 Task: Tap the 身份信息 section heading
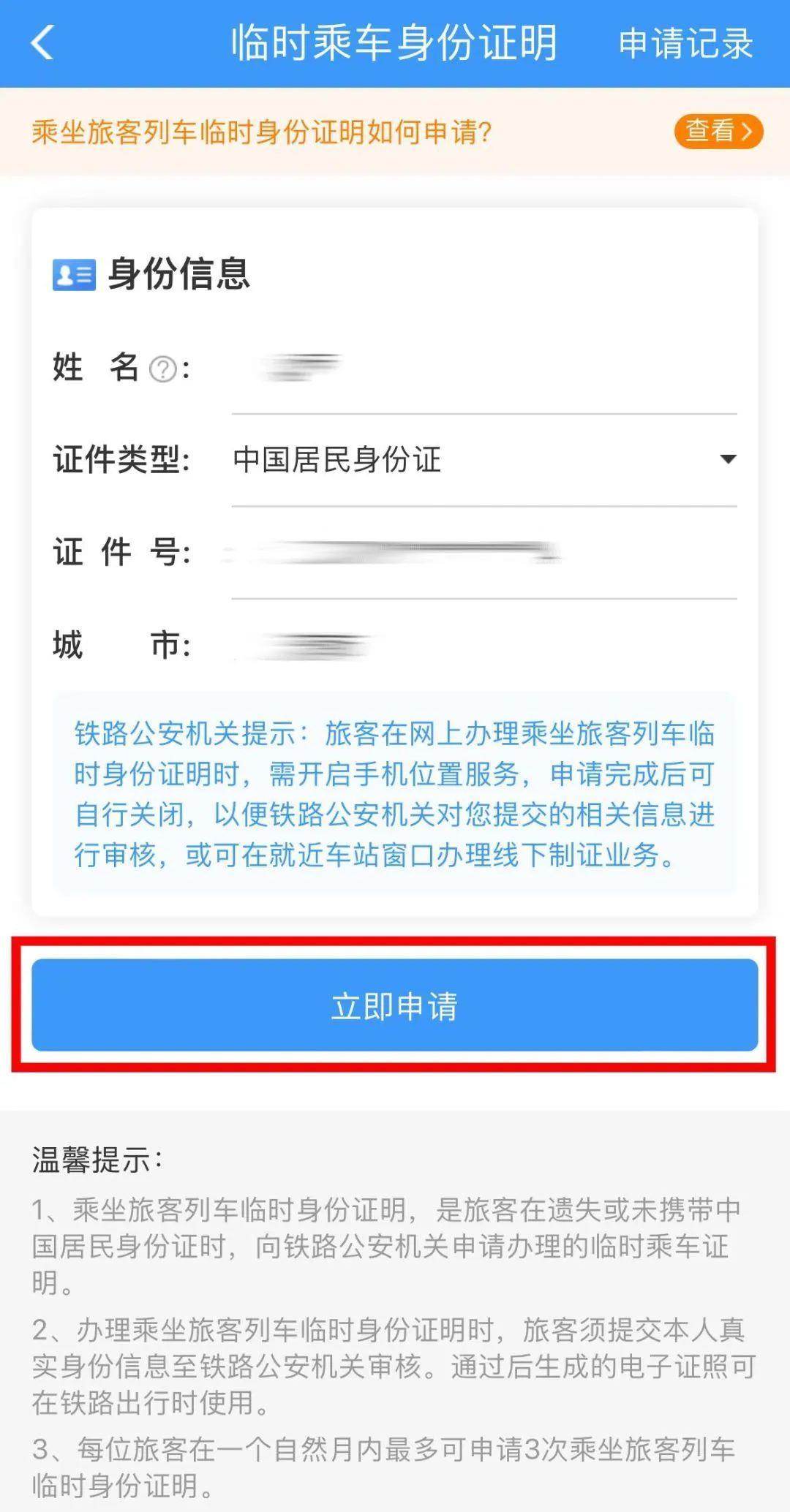coord(178,275)
